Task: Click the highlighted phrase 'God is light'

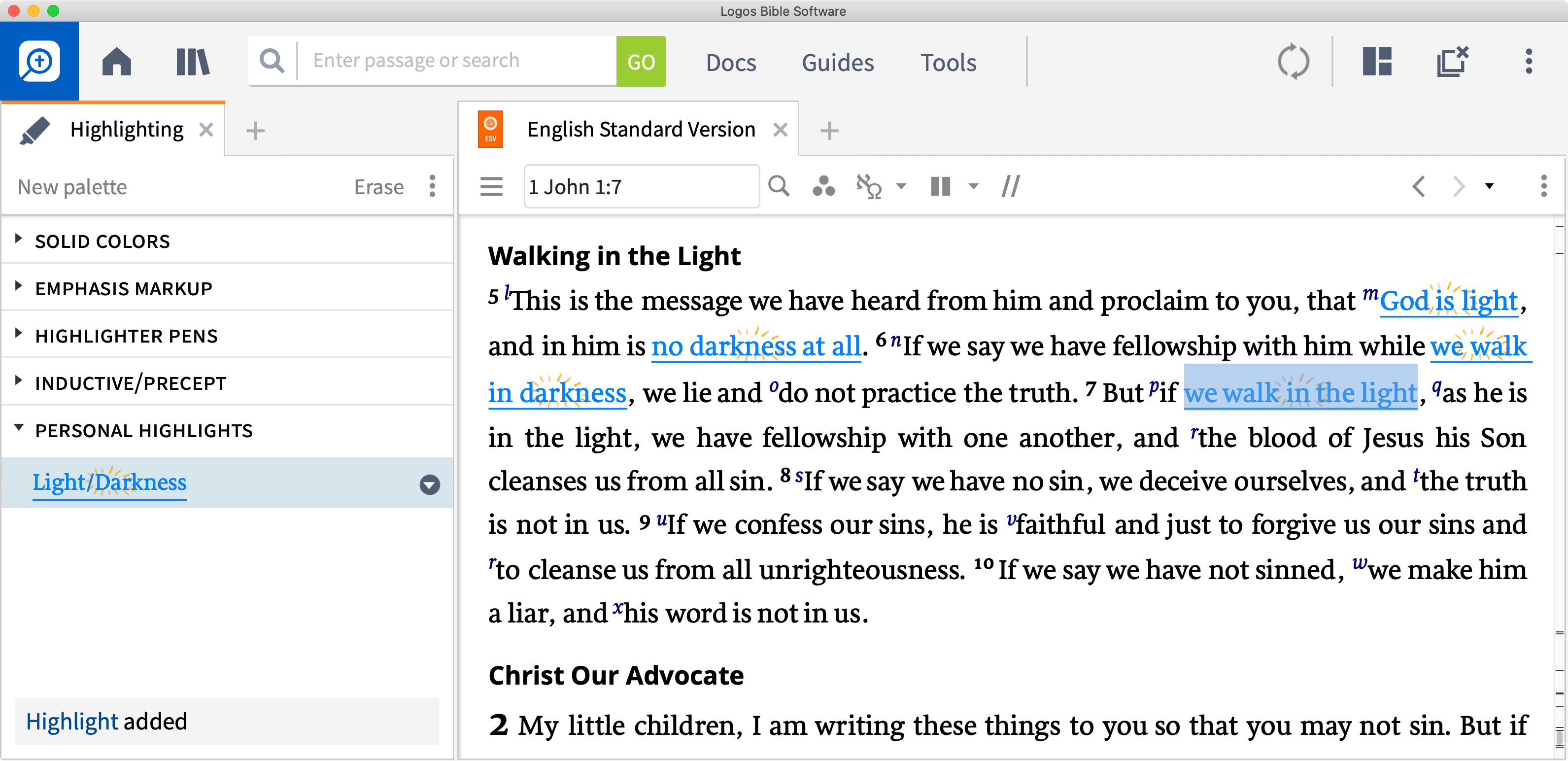Action: point(1449,301)
